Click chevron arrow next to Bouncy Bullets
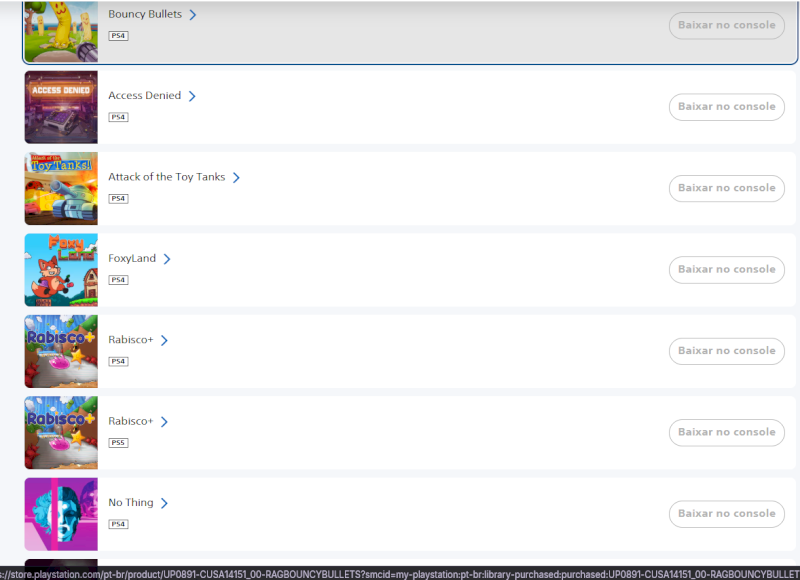The height and width of the screenshot is (580, 800). 192,15
